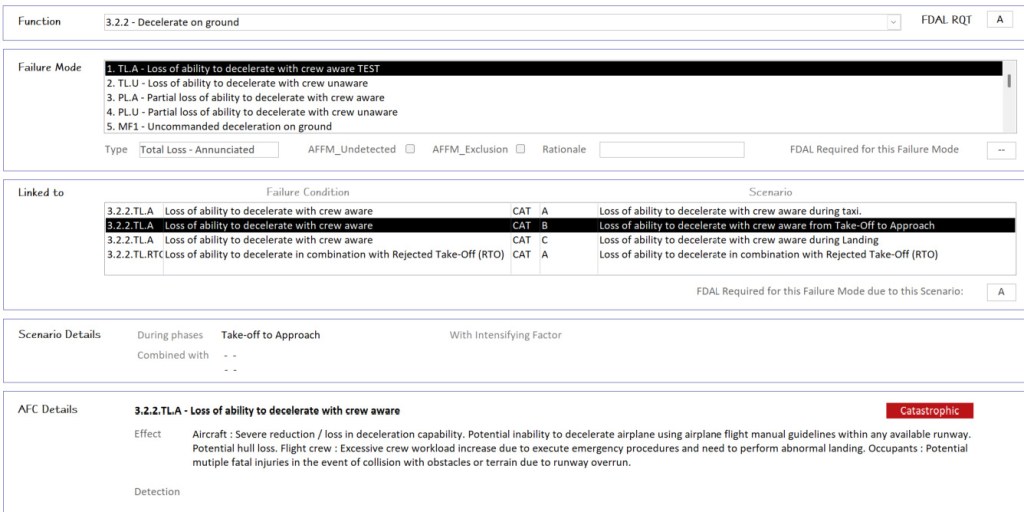This screenshot has height=512, width=1024.
Task: Select linked scenario row during taxi
Action: click(558, 211)
